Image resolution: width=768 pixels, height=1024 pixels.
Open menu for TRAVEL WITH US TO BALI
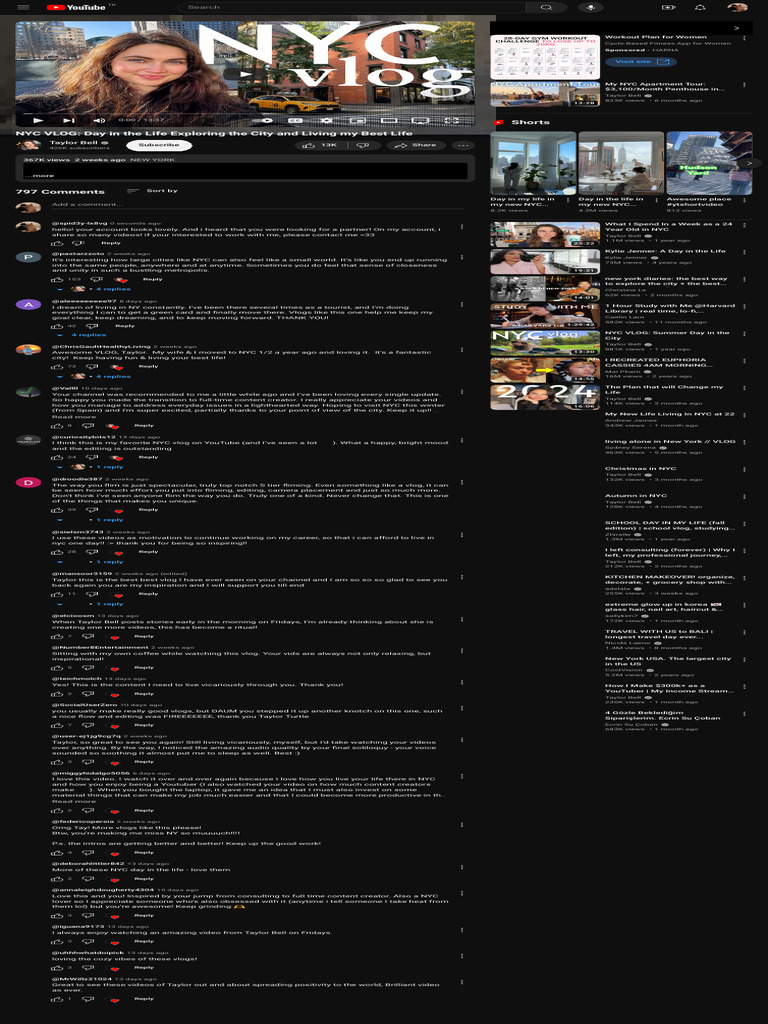[744, 632]
